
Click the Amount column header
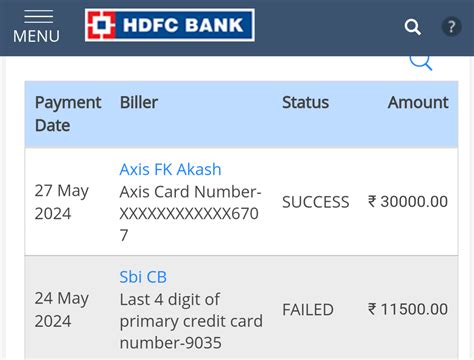[418, 102]
